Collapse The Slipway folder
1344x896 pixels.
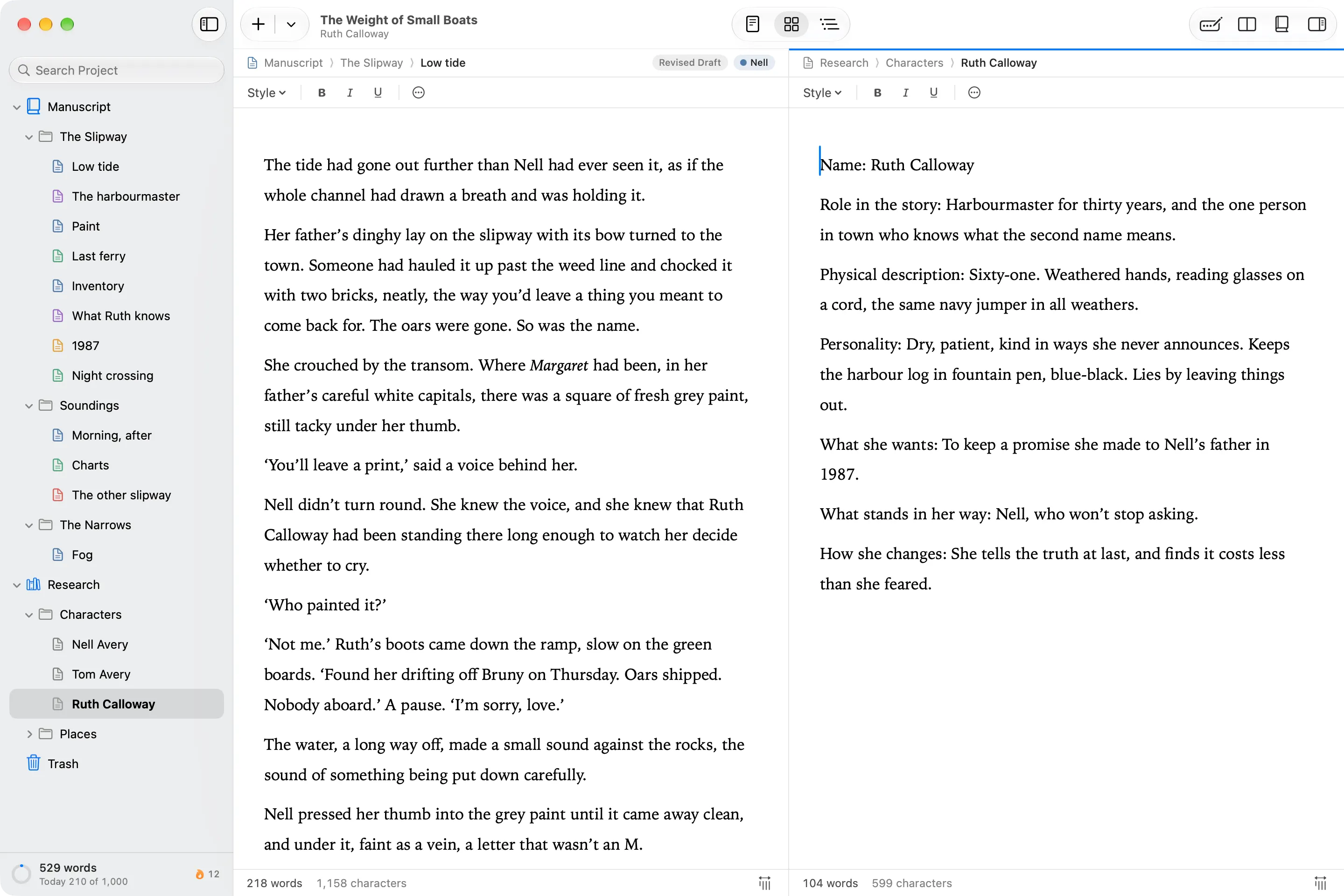tap(28, 137)
